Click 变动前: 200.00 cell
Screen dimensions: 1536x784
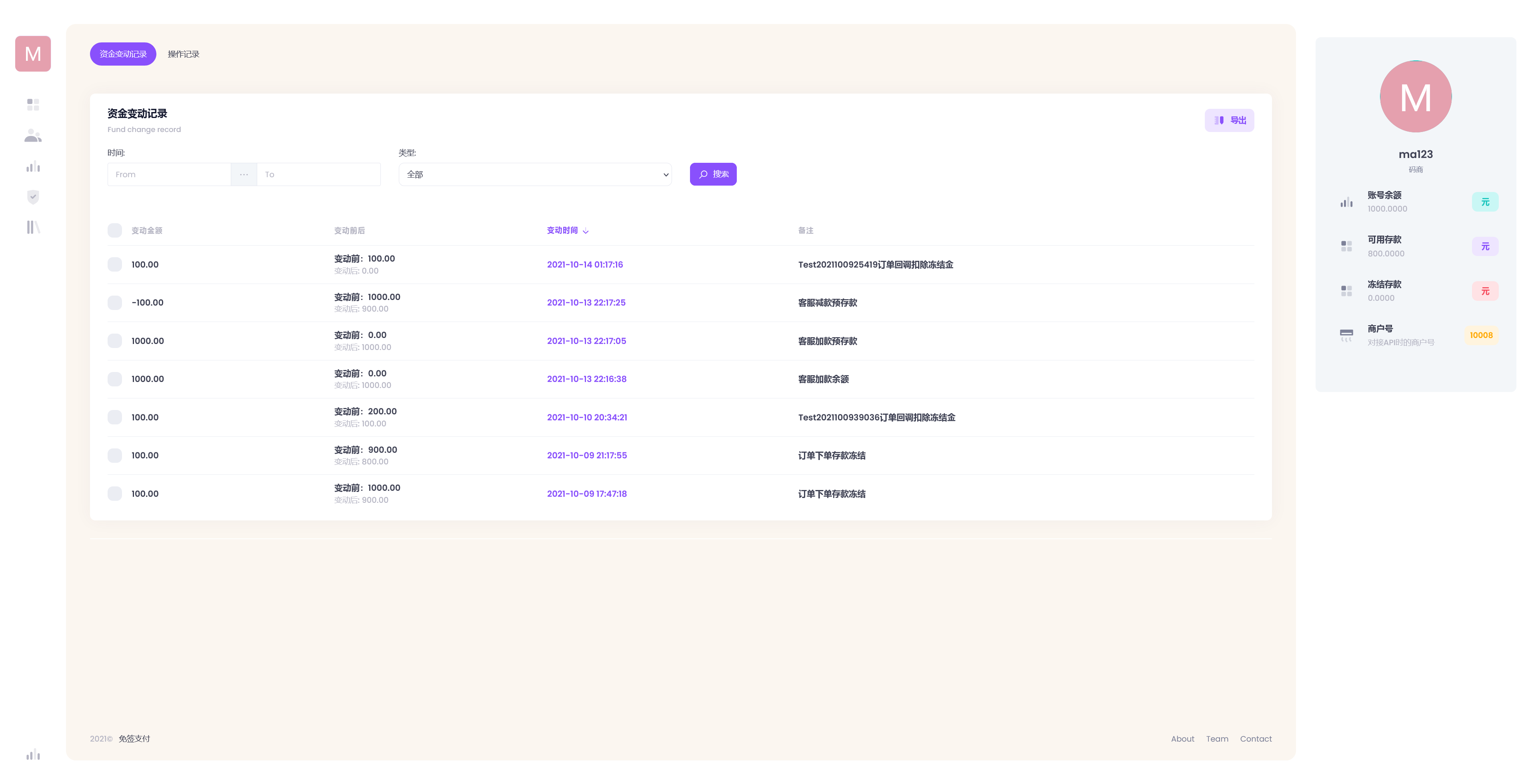(365, 411)
